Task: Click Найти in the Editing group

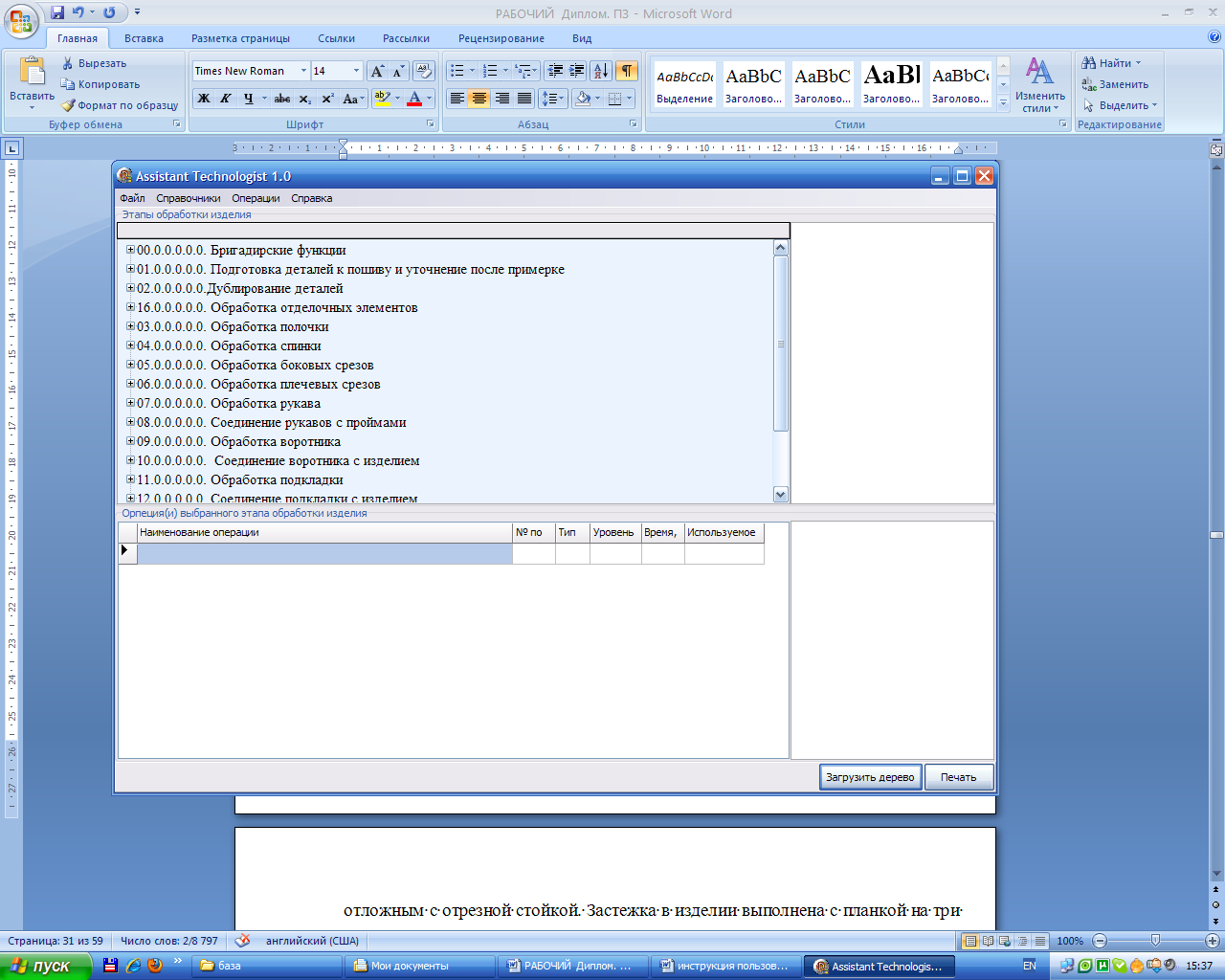Action: point(1111,63)
